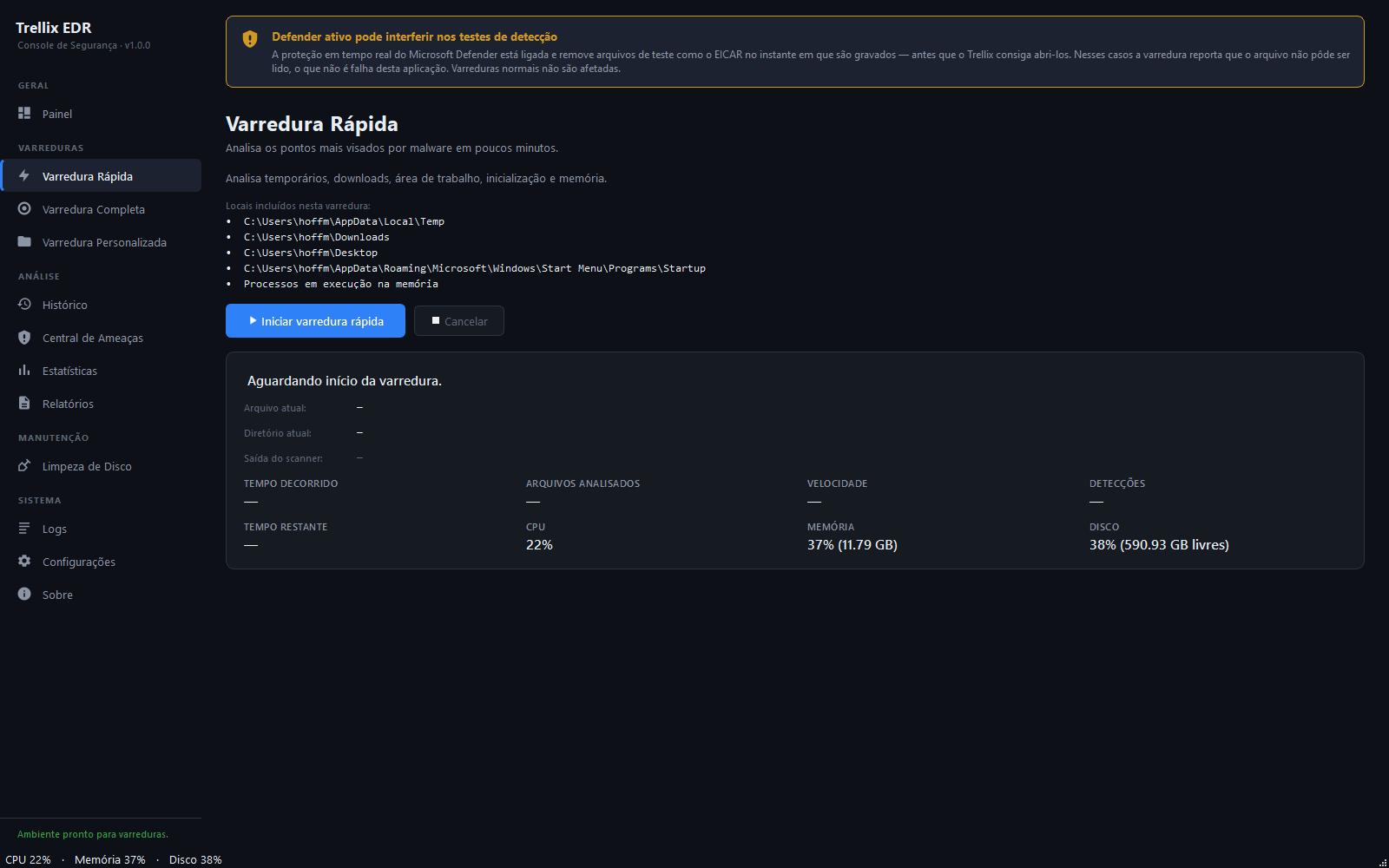Click the 'Saída do scanner:' label
Screen dimensions: 1389x868
pyautogui.click(x=283, y=458)
